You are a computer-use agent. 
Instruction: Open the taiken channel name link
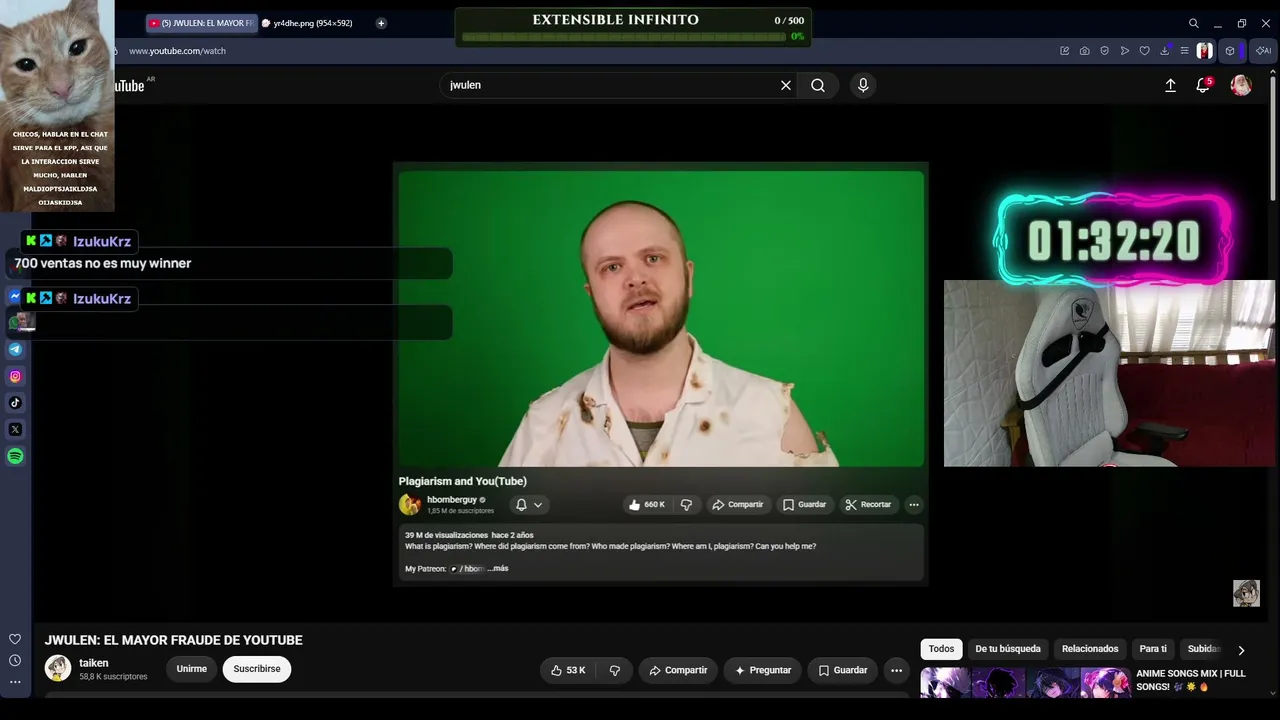(94, 663)
